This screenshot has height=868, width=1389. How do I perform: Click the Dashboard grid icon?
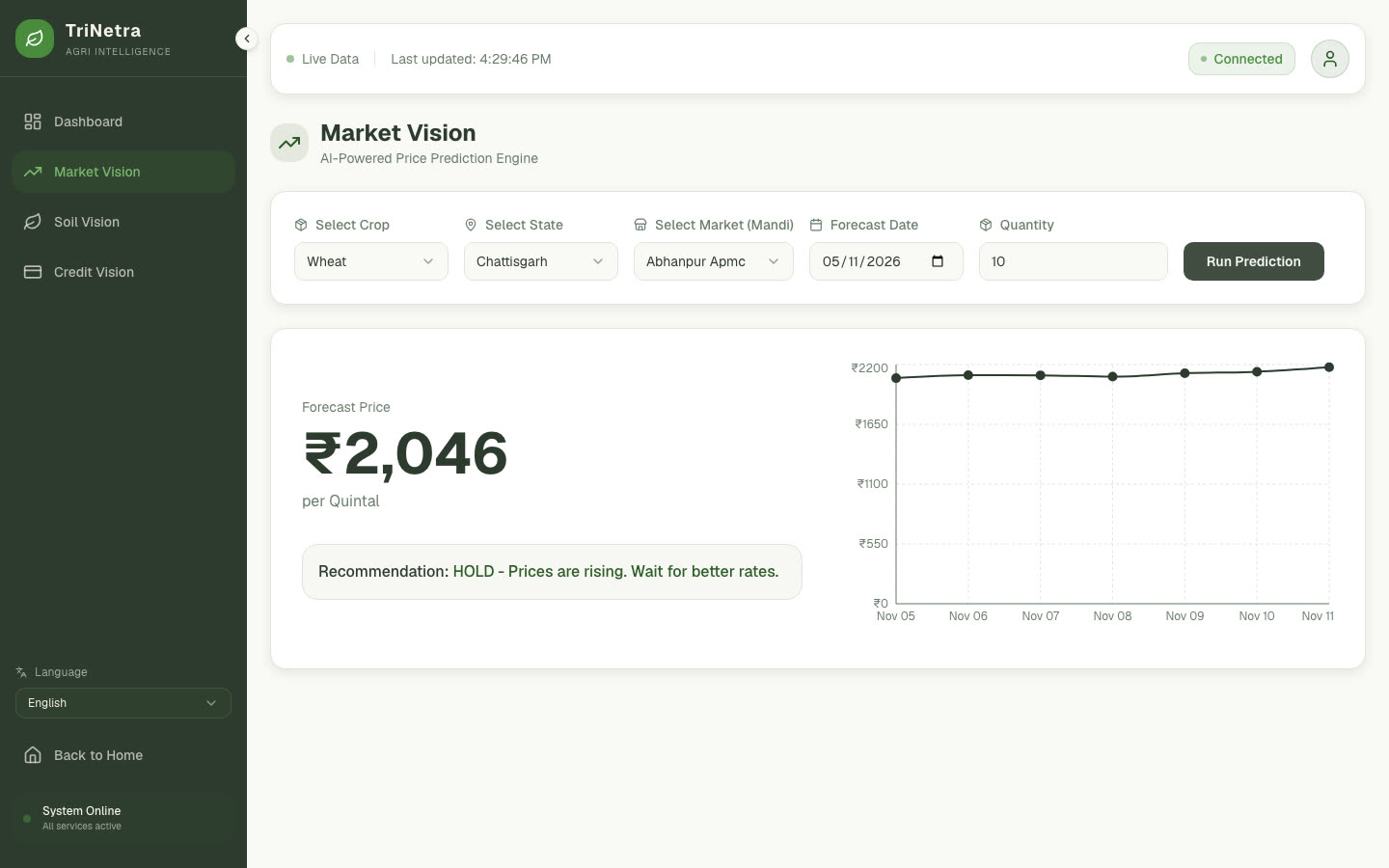33,122
